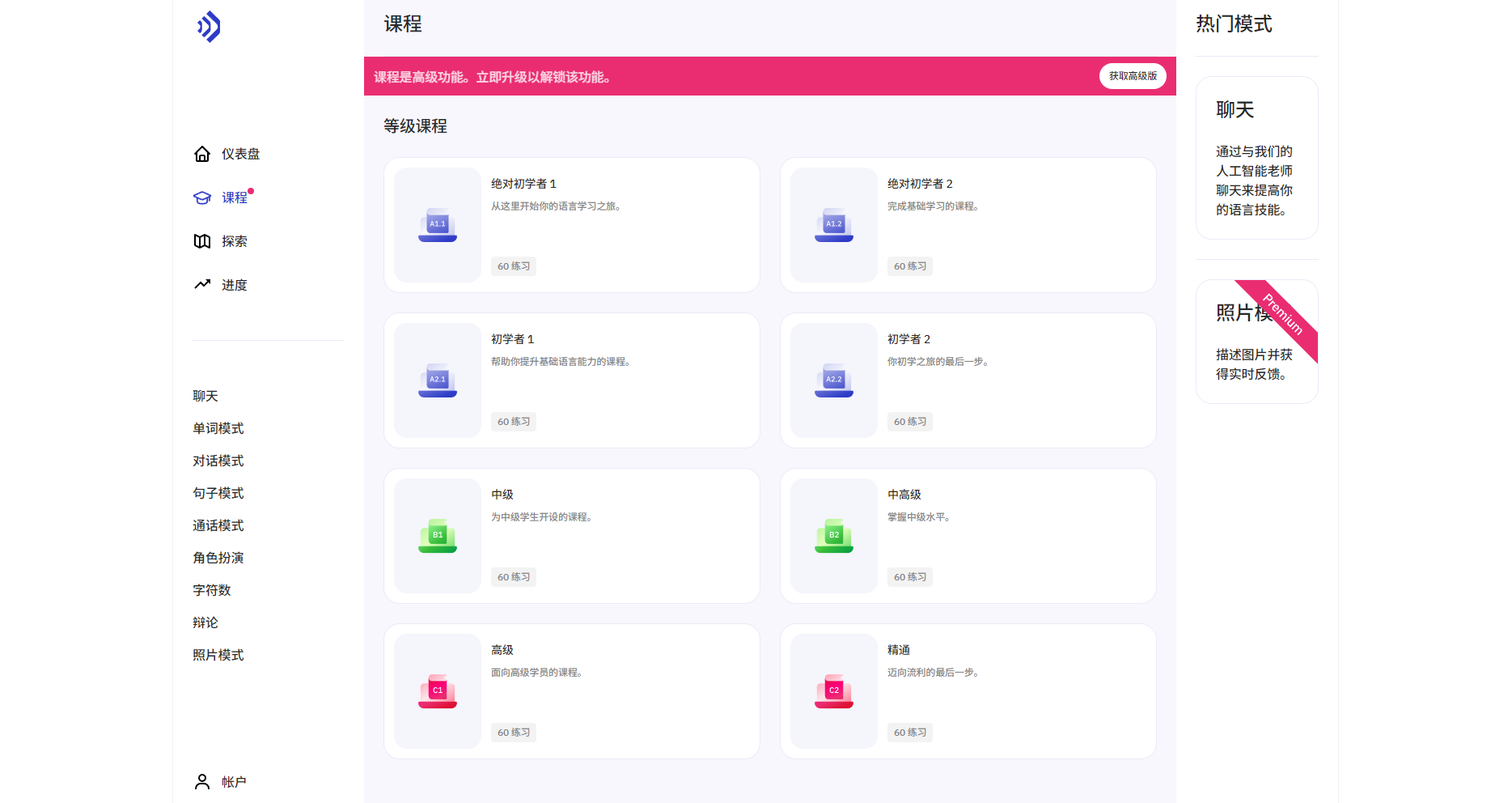The width and height of the screenshot is (1512, 803).
Task: Open the 仪表盘 home icon
Action: coord(202,154)
